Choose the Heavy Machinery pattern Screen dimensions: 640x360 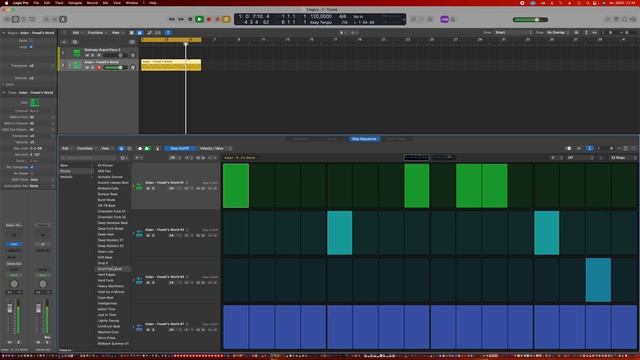111,286
